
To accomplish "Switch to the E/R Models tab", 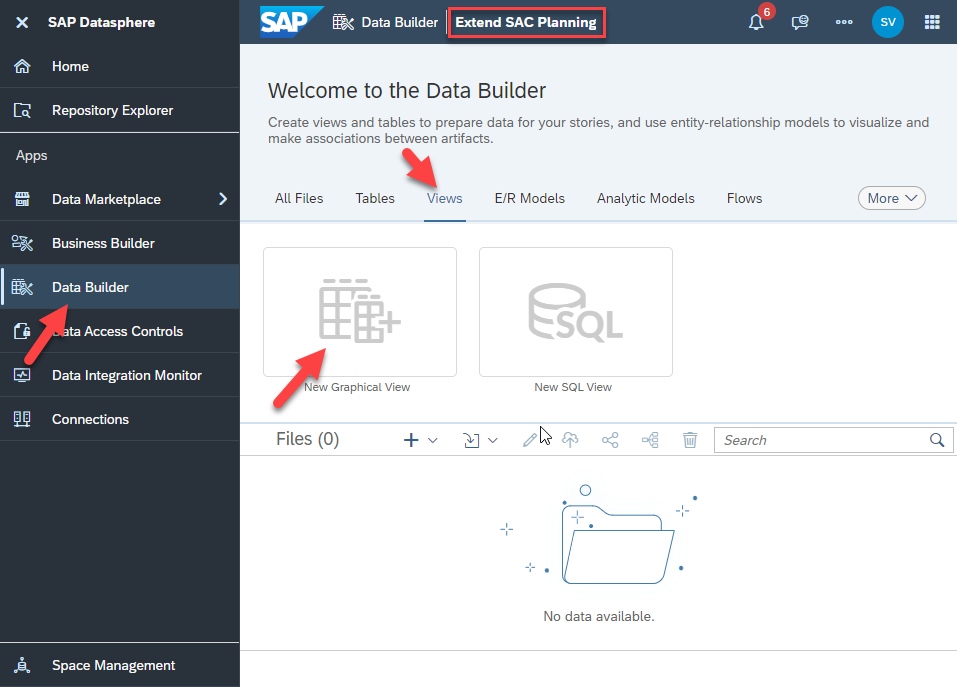I will coord(530,198).
